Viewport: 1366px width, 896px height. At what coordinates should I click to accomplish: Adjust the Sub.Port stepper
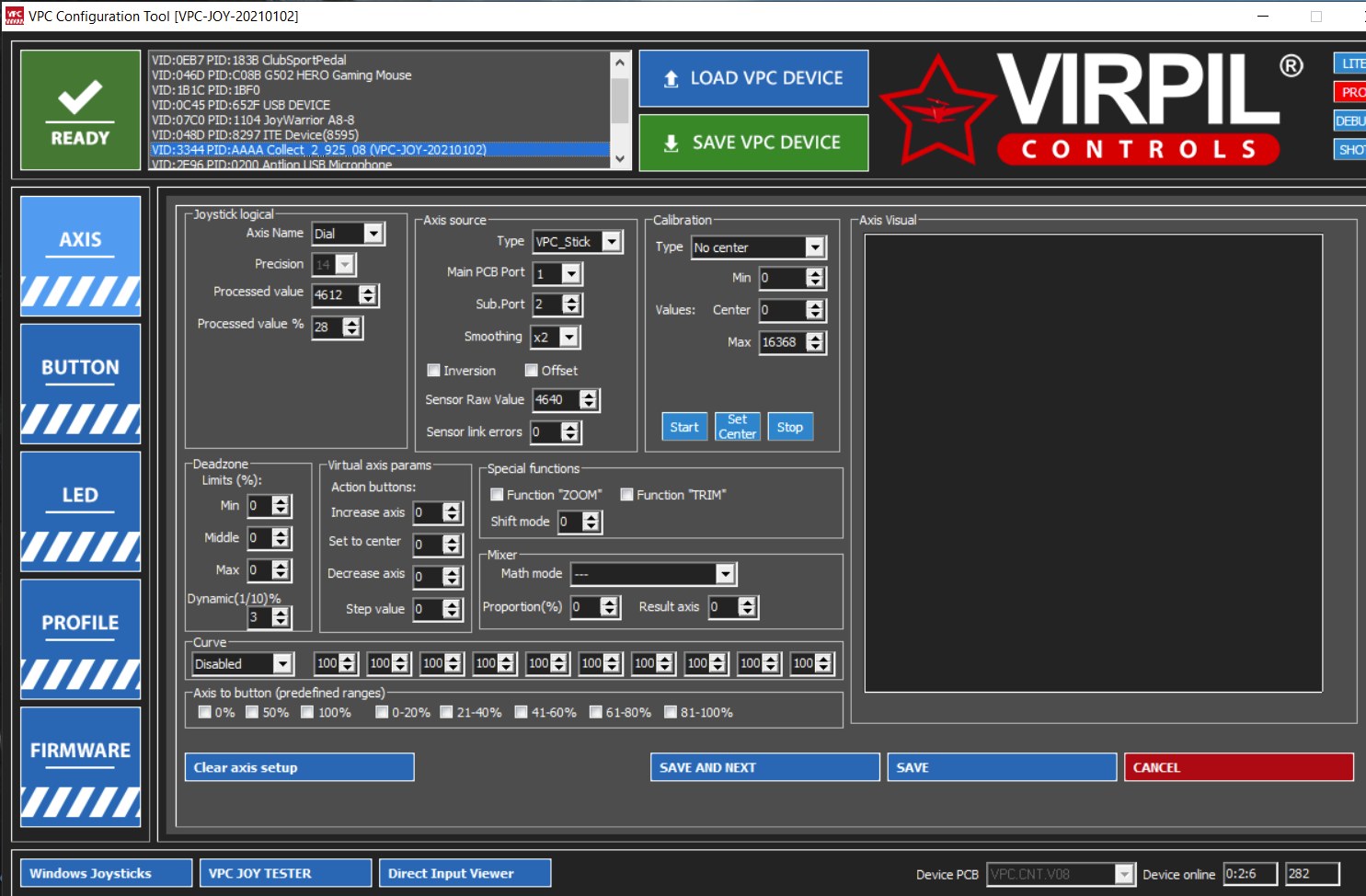coord(571,304)
